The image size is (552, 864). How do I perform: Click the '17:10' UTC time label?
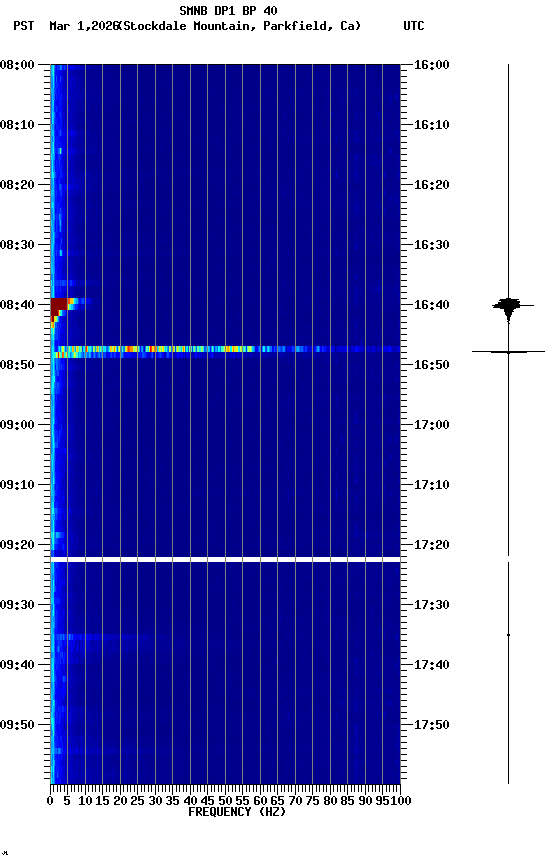[432, 485]
